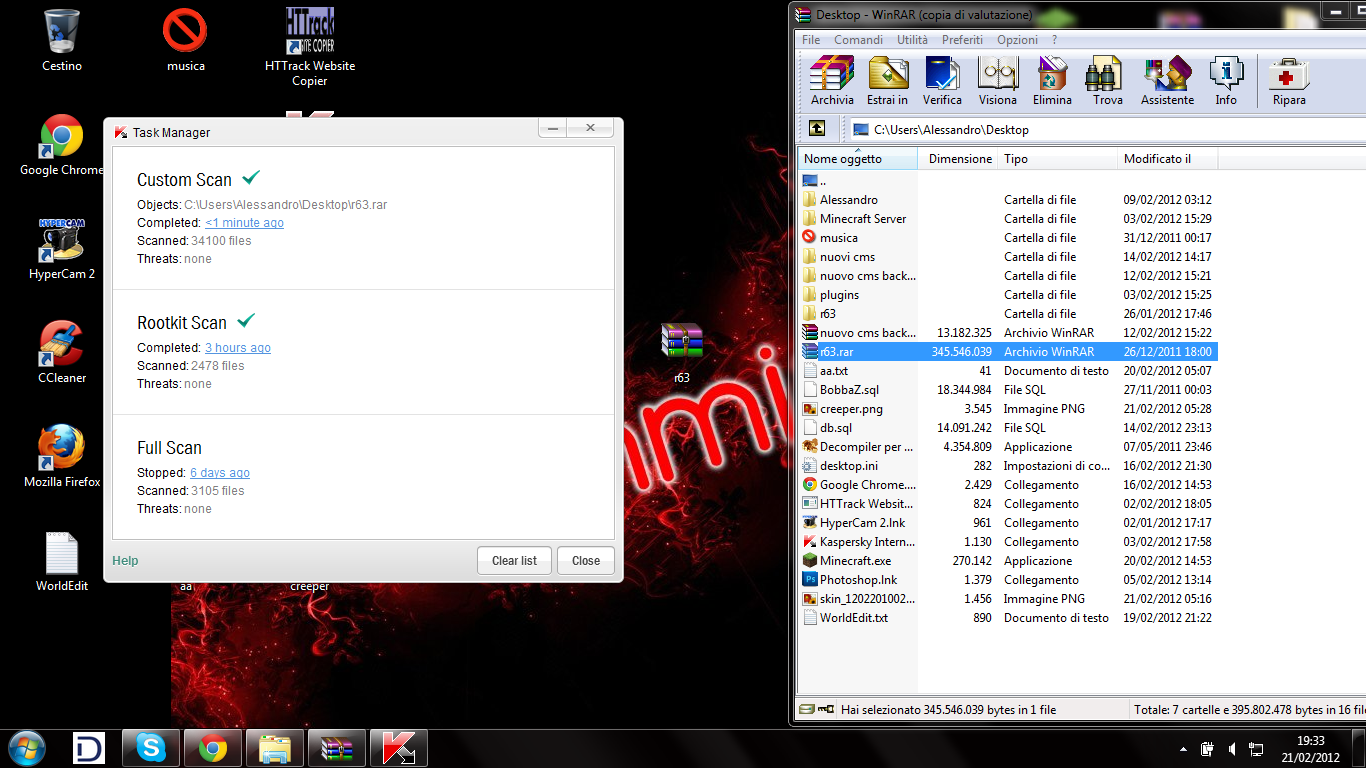Click the Estrai in toolbar icon
The image size is (1366, 768).
(x=888, y=81)
